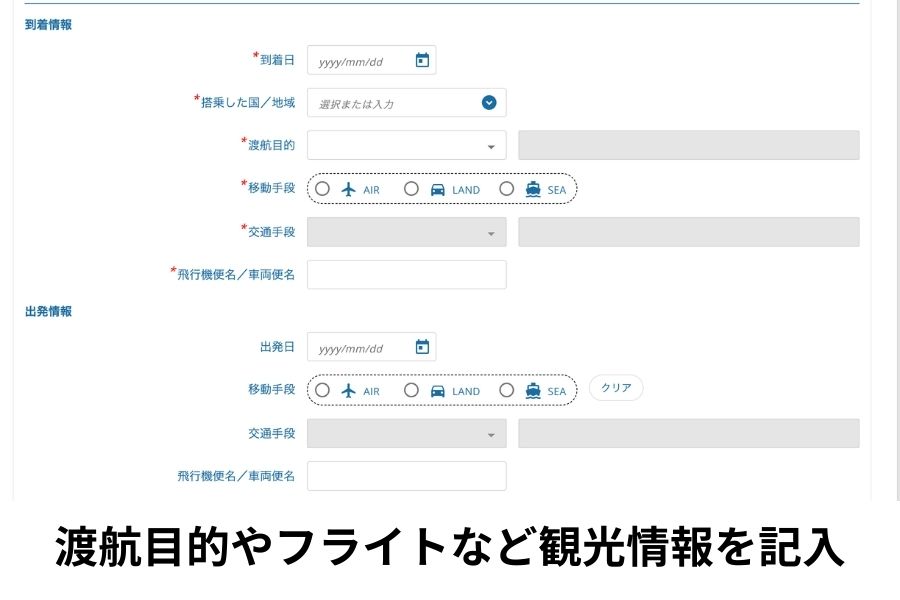Open the 到着日 calendar picker icon

(x=424, y=59)
